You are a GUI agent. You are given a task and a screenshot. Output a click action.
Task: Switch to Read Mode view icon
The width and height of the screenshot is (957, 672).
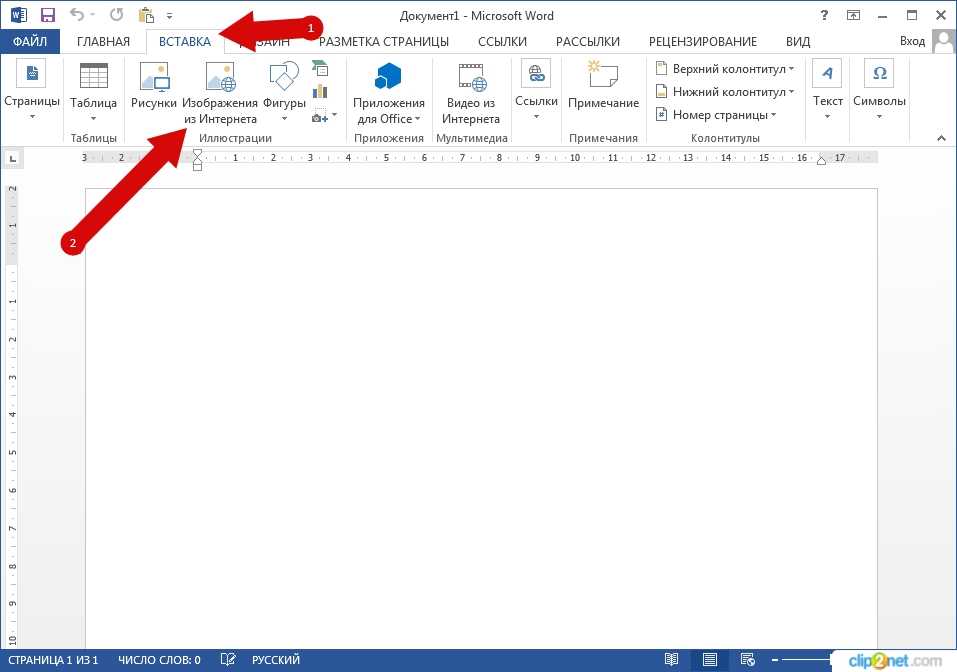pyautogui.click(x=671, y=660)
